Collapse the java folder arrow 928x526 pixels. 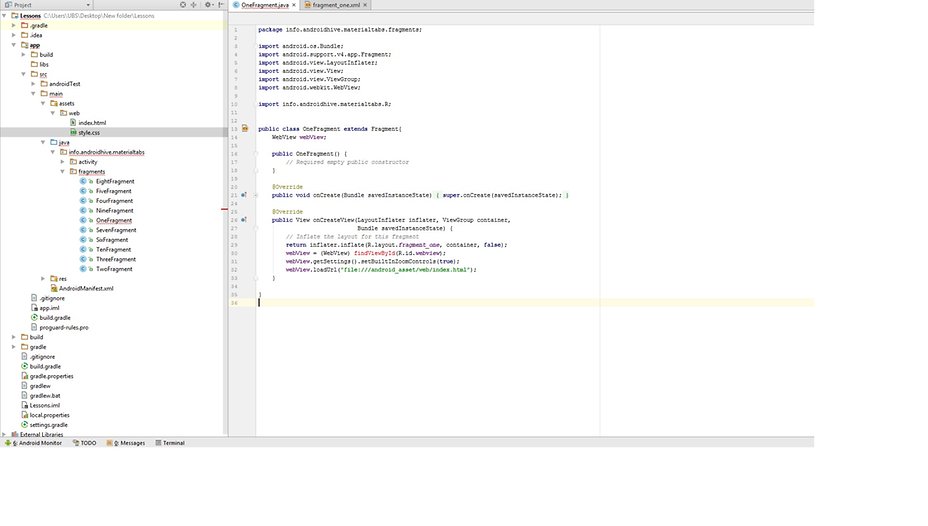tap(43, 143)
